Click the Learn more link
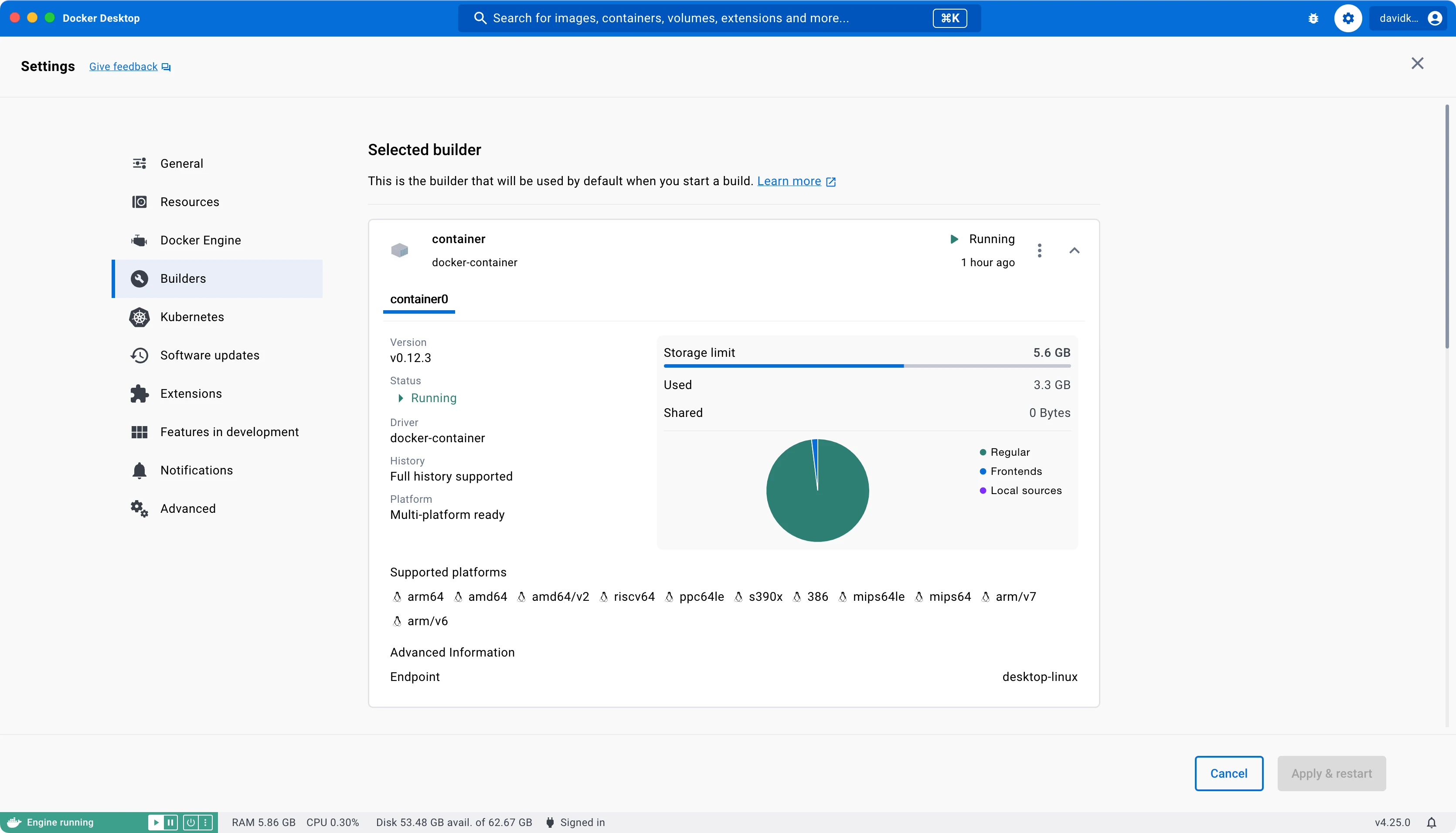Viewport: 1456px width, 833px height. pyautogui.click(x=789, y=181)
